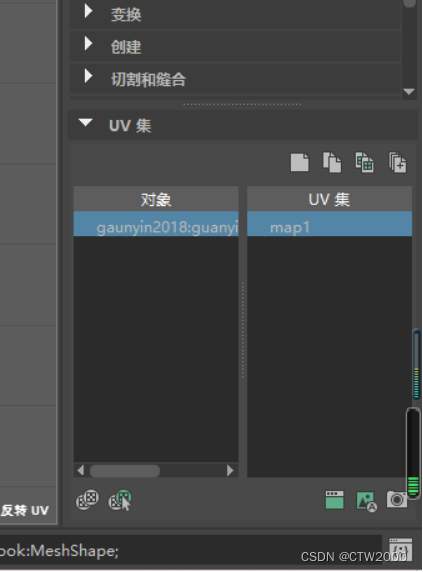Expand the 变换 section
423x572 pixels.
tap(88, 11)
